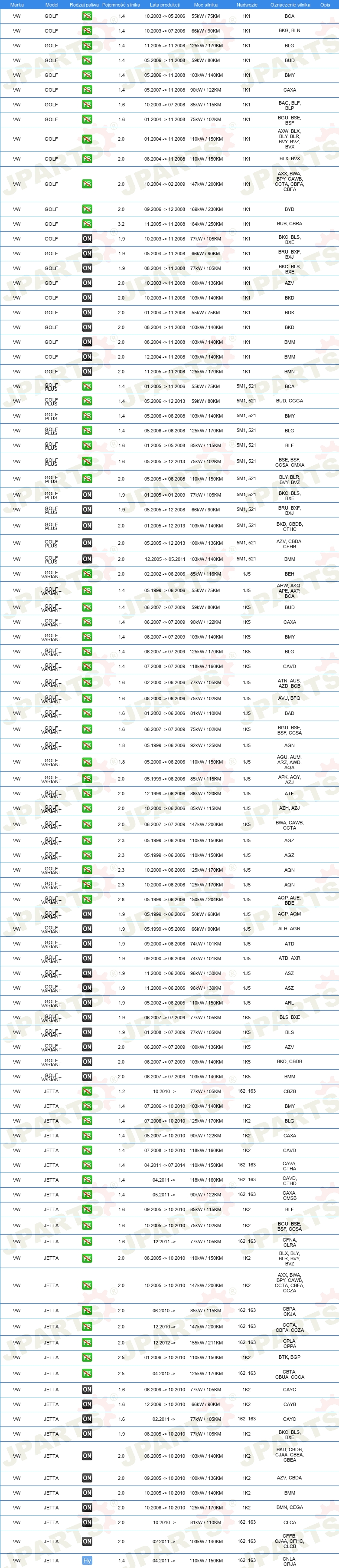
Task: Click the PB icon in the AVU, BFQ row
Action: [87, 699]
